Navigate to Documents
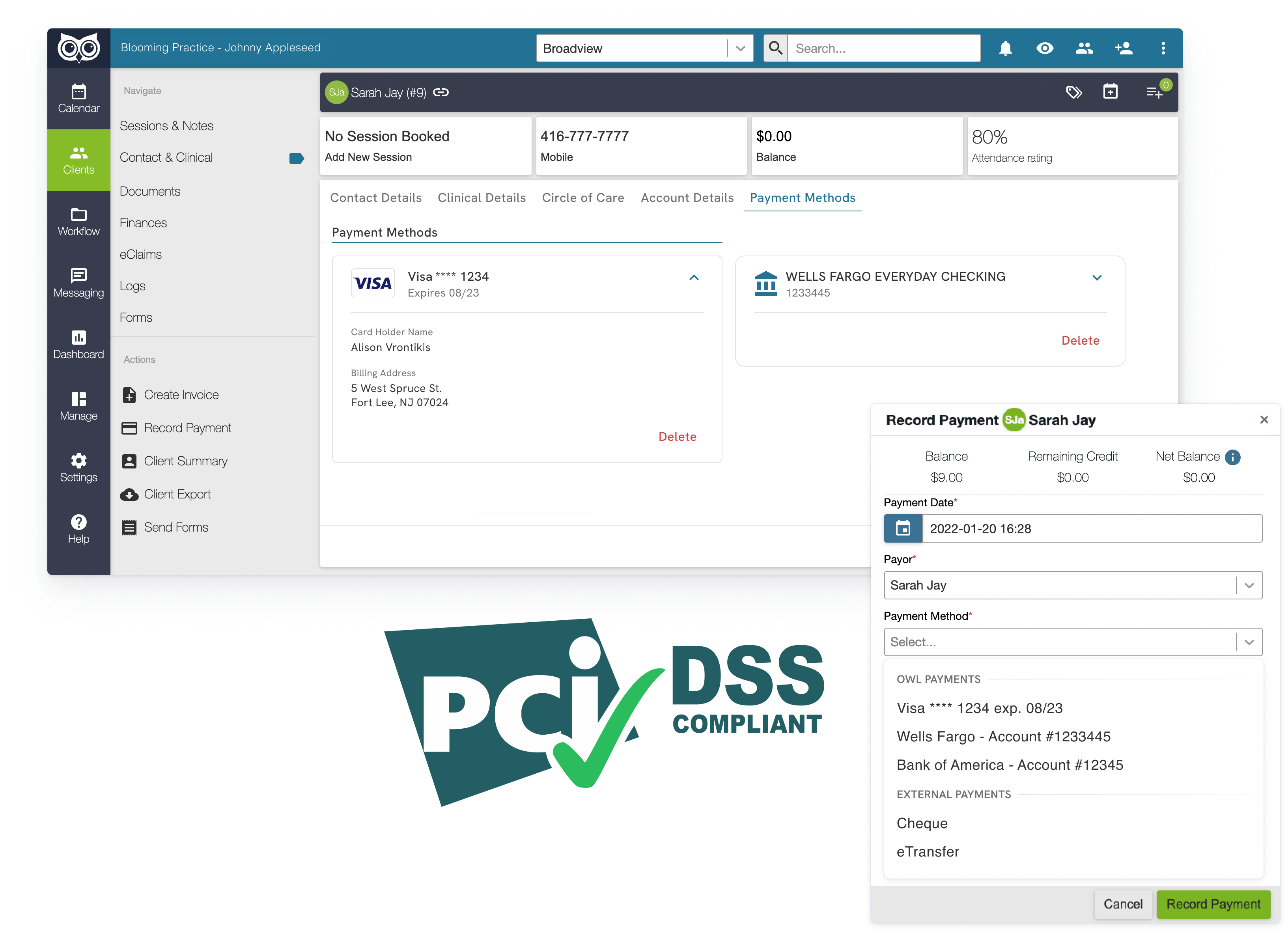Screen dimensions: 1288x933 (x=150, y=191)
